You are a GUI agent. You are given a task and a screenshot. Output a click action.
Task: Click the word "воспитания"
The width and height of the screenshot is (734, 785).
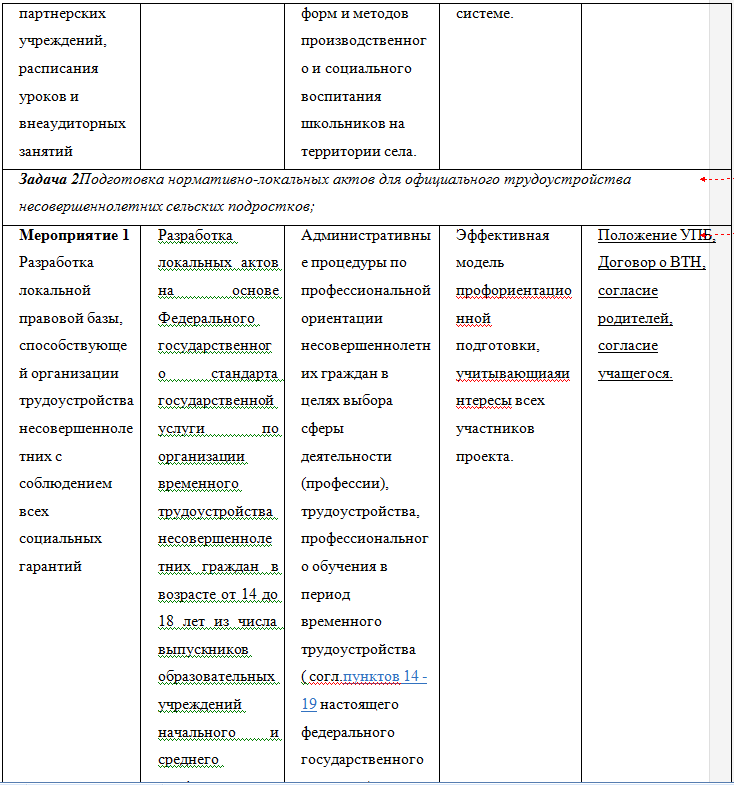pos(341,97)
